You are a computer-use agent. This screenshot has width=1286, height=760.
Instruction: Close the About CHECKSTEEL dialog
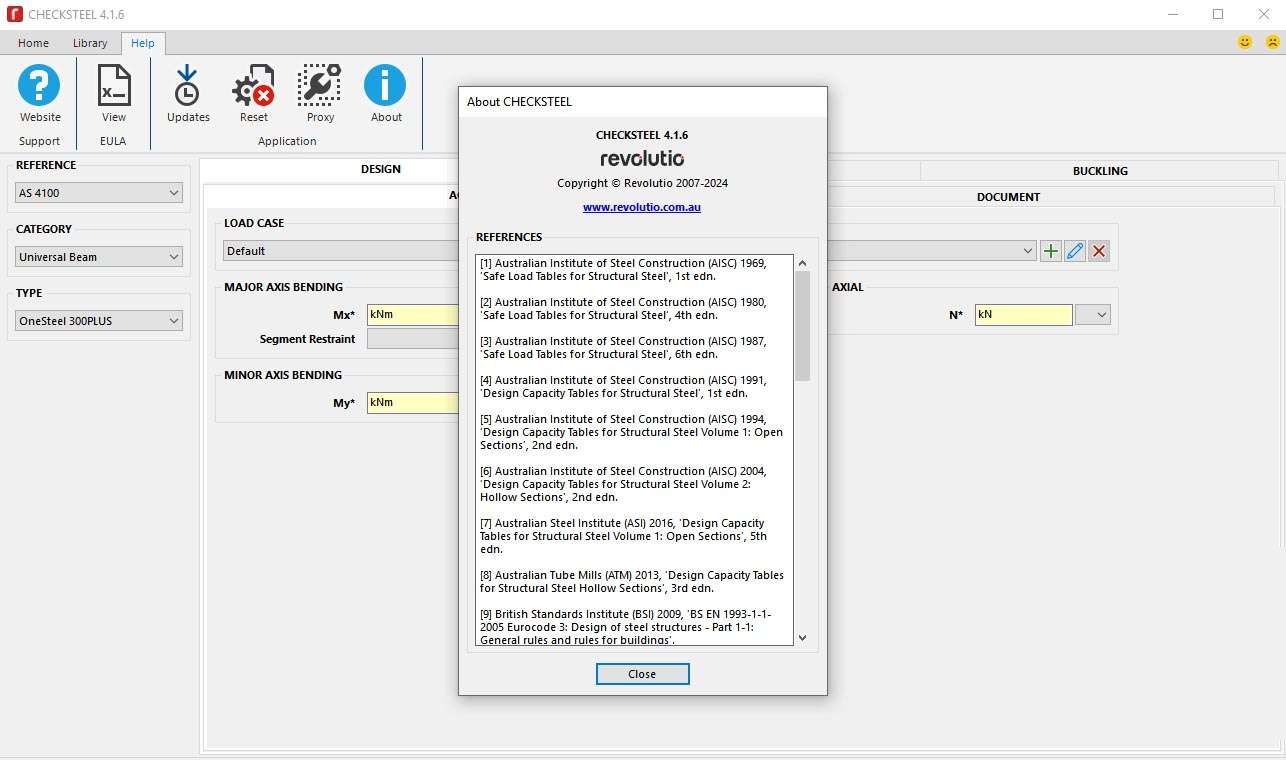pos(642,674)
